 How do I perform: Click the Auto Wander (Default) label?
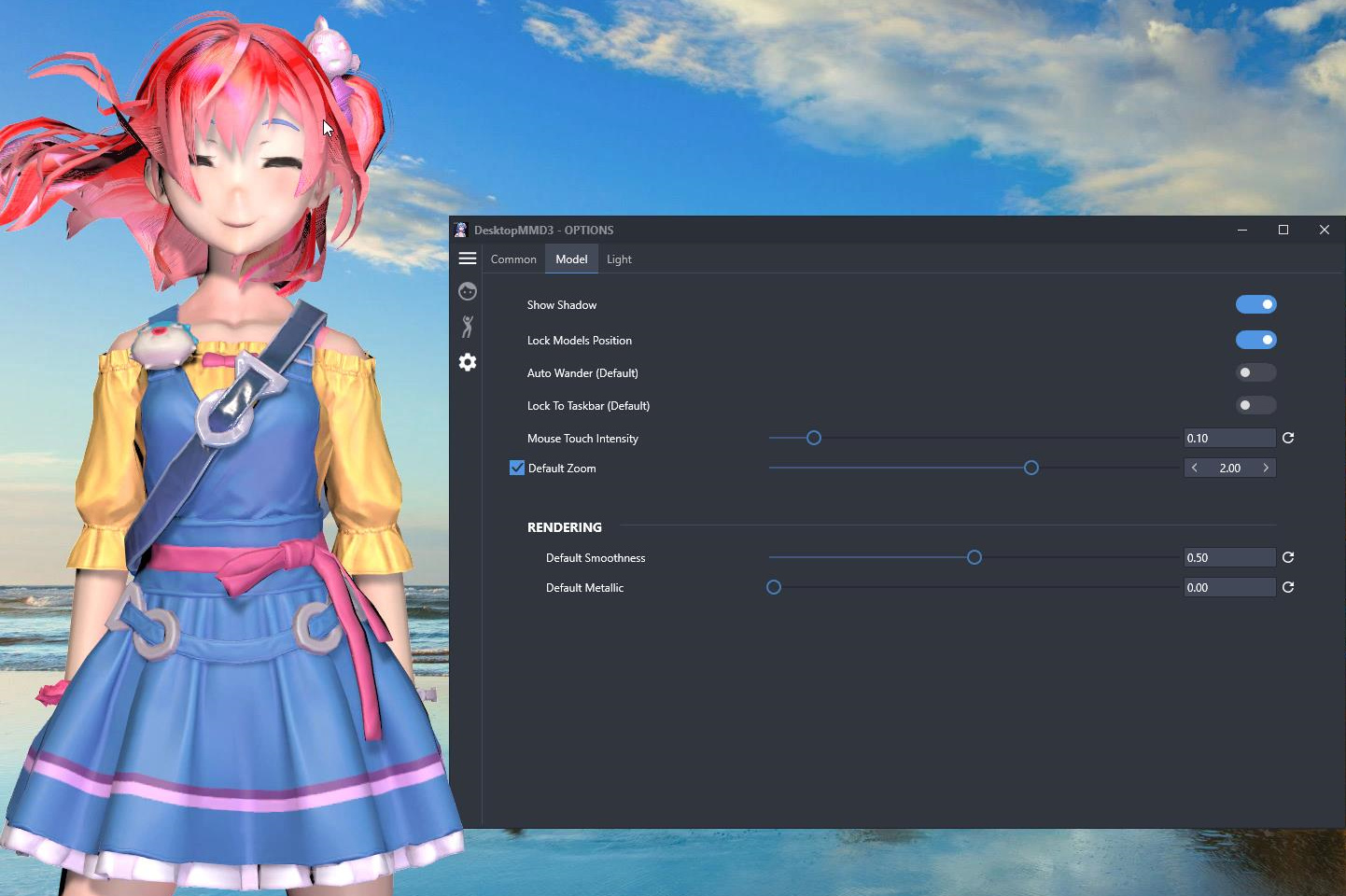582,373
